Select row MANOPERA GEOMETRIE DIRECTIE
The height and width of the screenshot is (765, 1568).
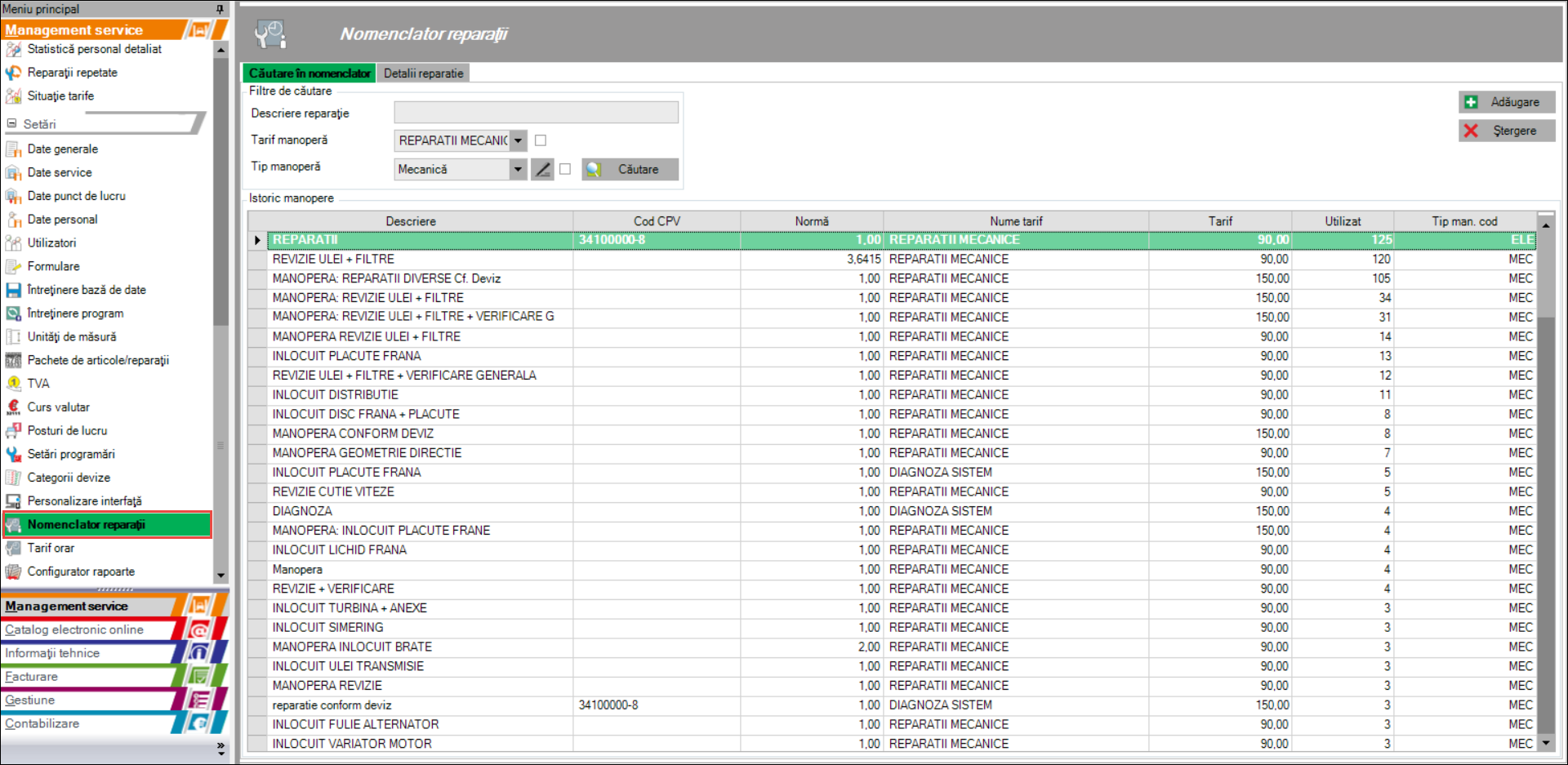pos(892,453)
